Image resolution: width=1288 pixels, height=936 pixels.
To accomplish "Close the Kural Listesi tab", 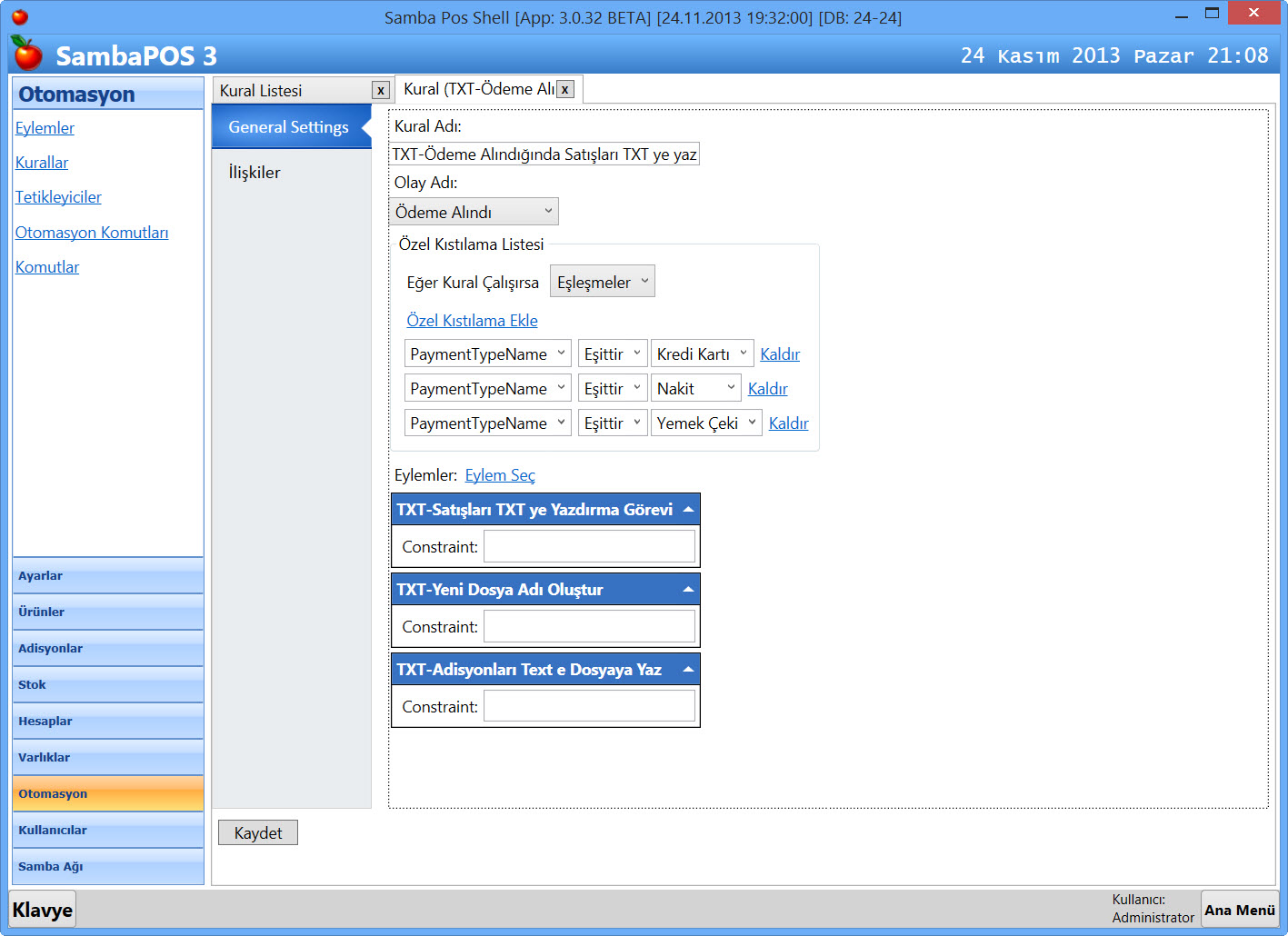I will [x=381, y=91].
